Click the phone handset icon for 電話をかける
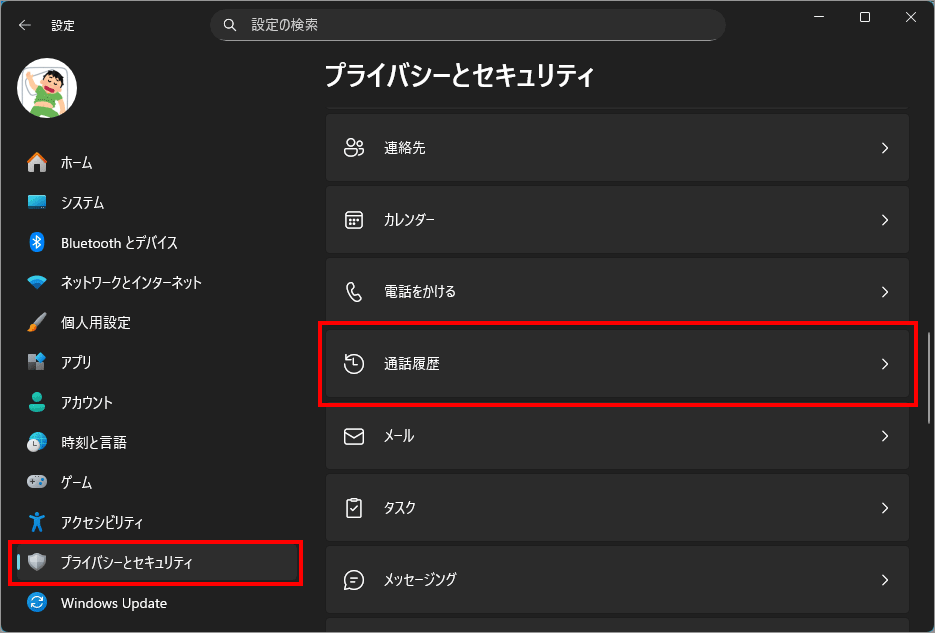 353,292
